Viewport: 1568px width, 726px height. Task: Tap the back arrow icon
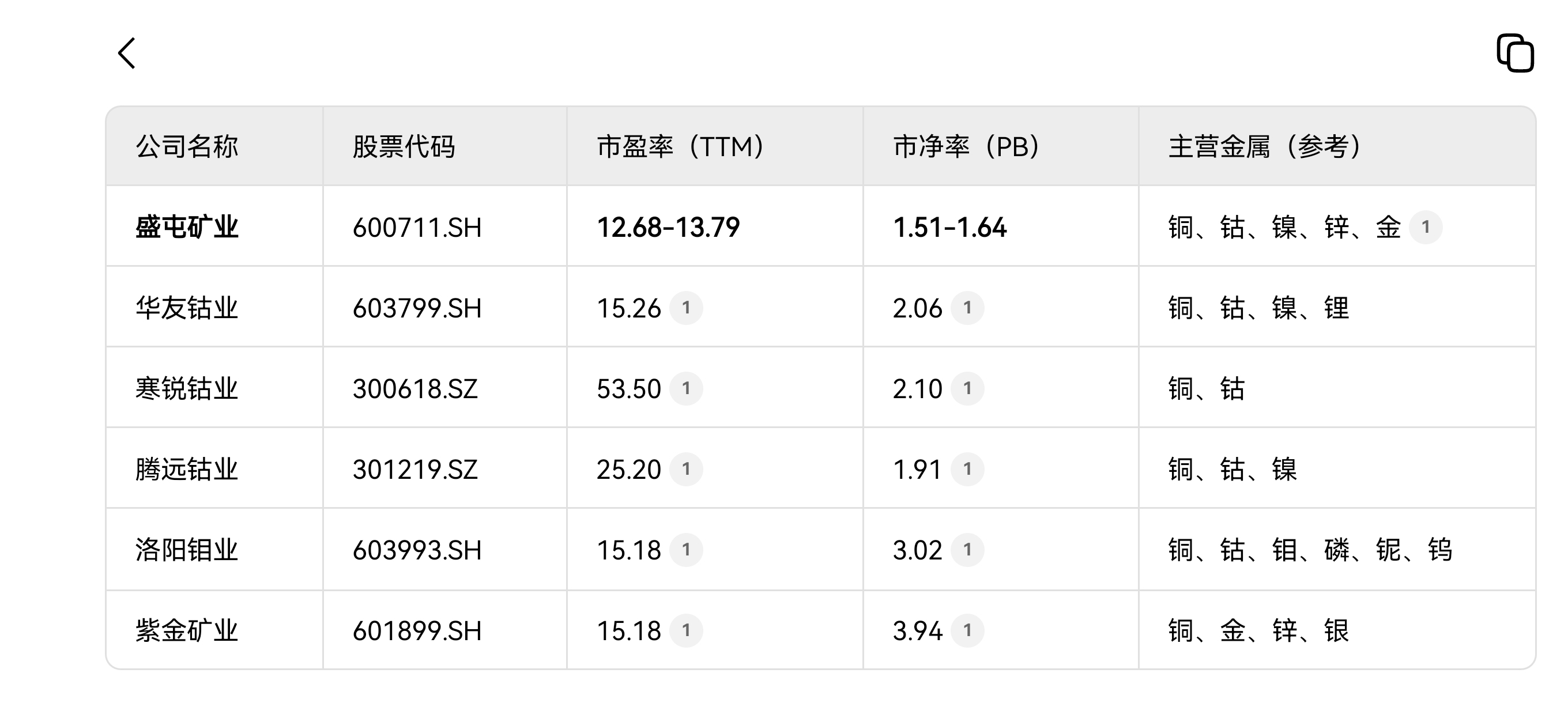click(127, 54)
